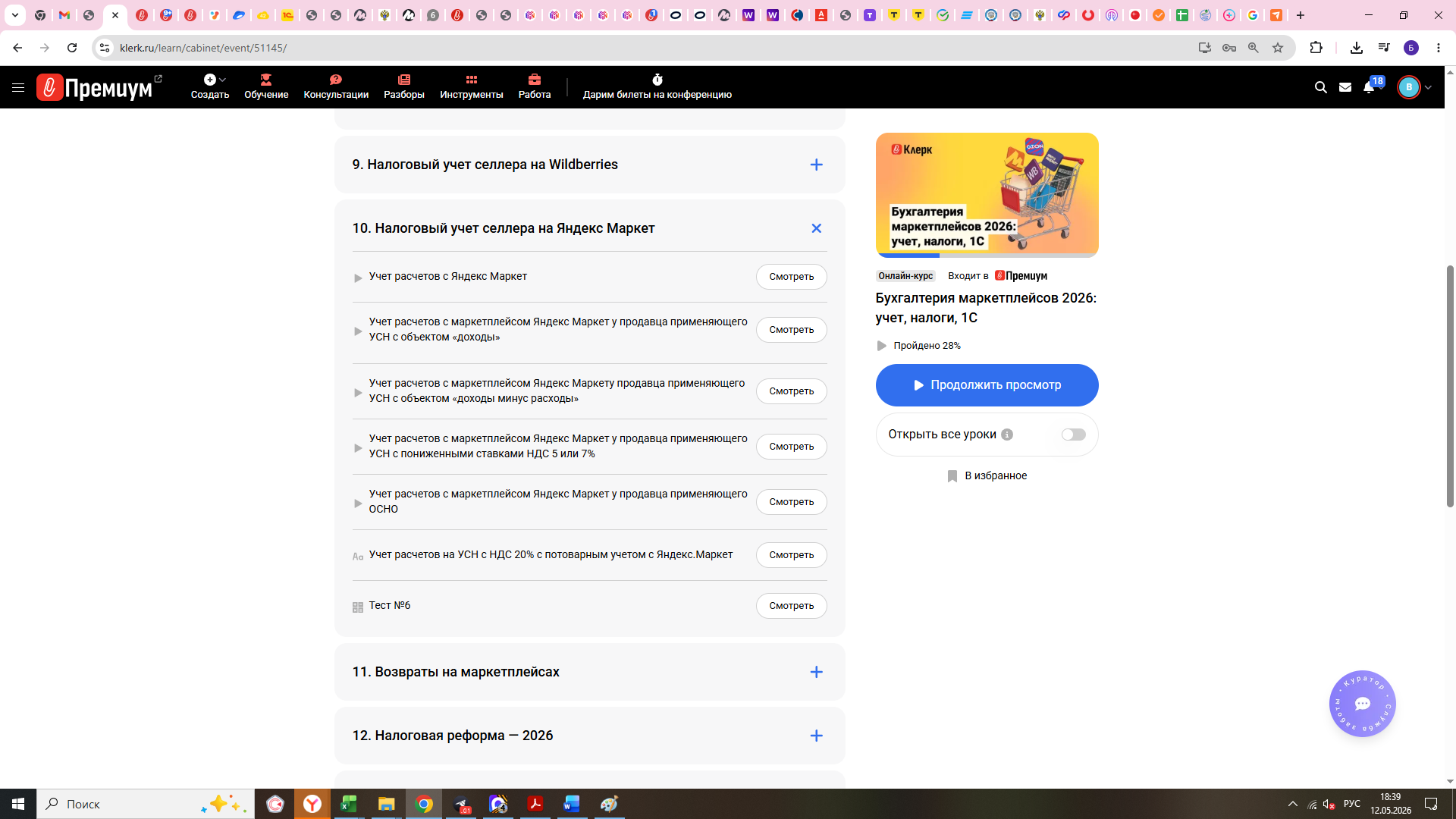Click the info icon next to Открыть все уроки
This screenshot has width=1456, height=819.
pos(1006,435)
